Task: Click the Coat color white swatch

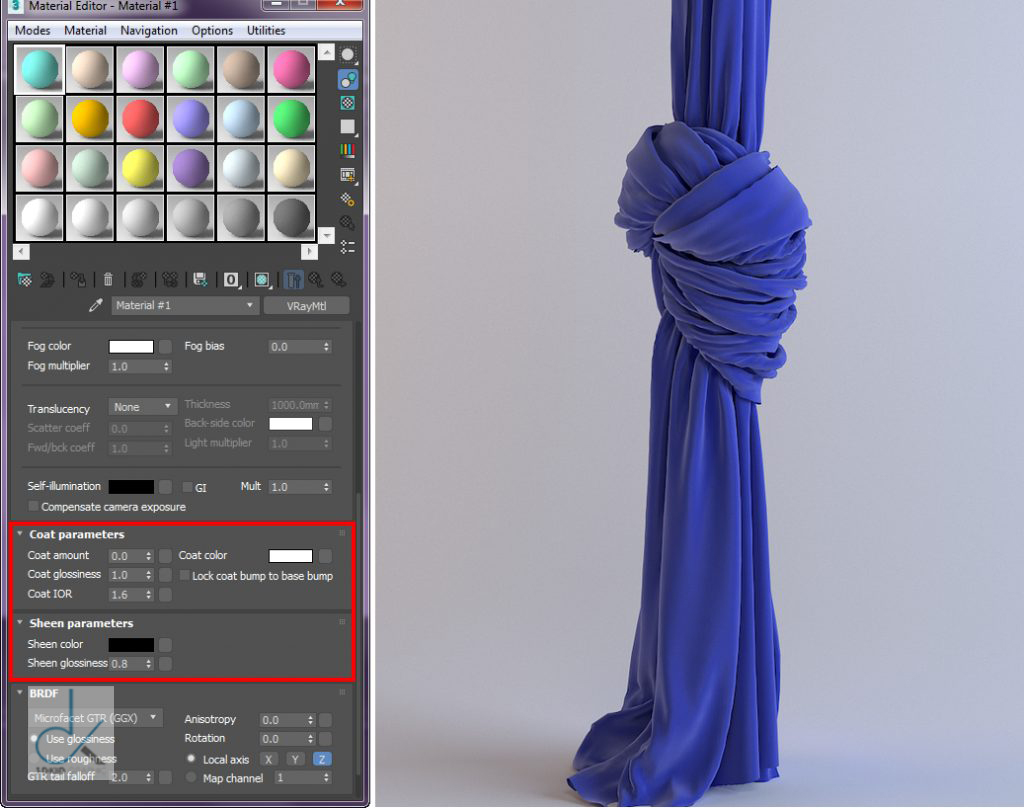Action: pyautogui.click(x=291, y=556)
